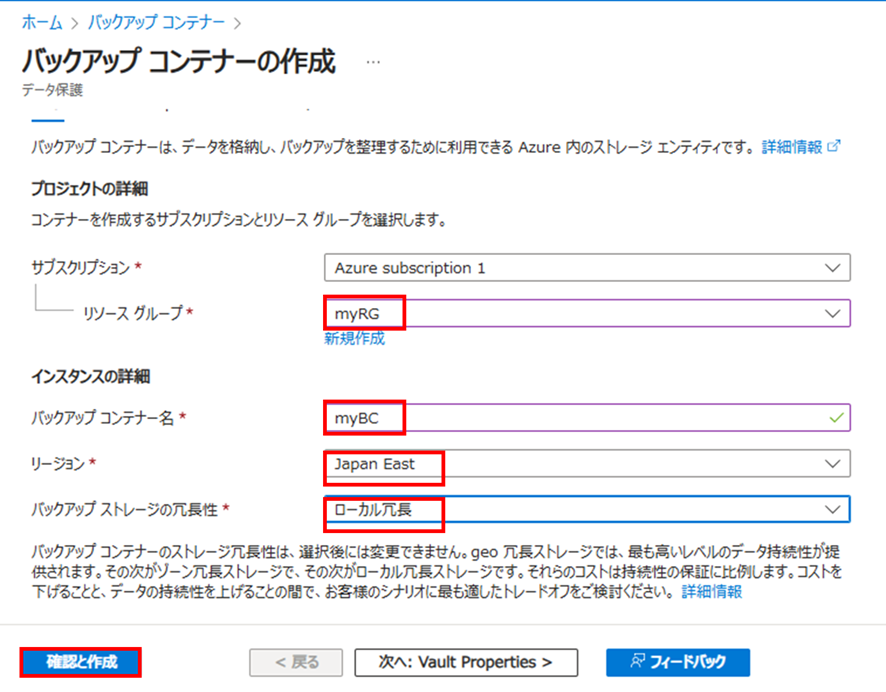Image resolution: width=886 pixels, height=692 pixels.
Task: Open 詳細情報 link with external icon
Action: point(792,147)
